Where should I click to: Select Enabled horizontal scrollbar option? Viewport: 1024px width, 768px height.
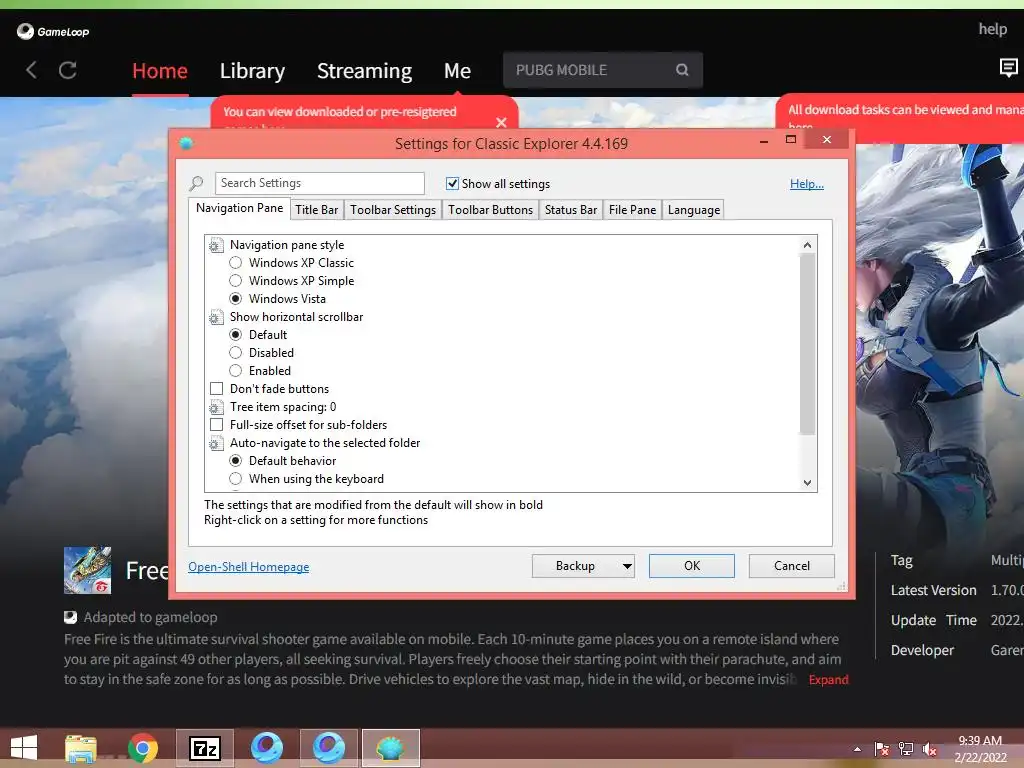coord(236,371)
